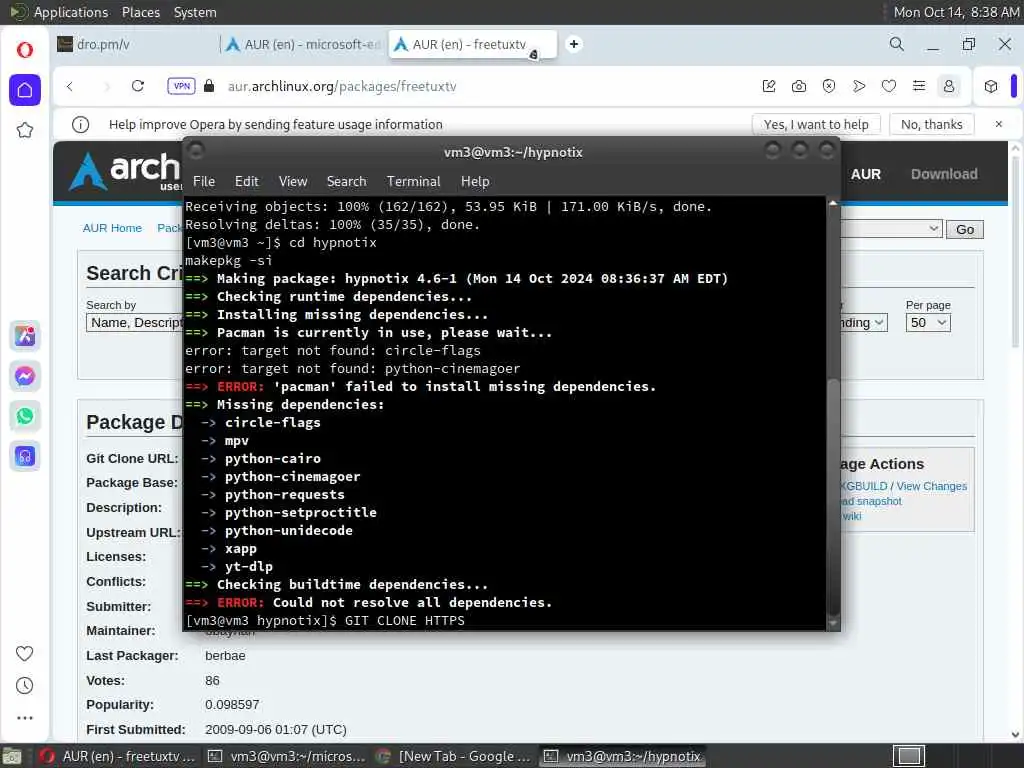1024x768 pixels.
Task: Click the send flow arrow icon
Action: [x=859, y=86]
